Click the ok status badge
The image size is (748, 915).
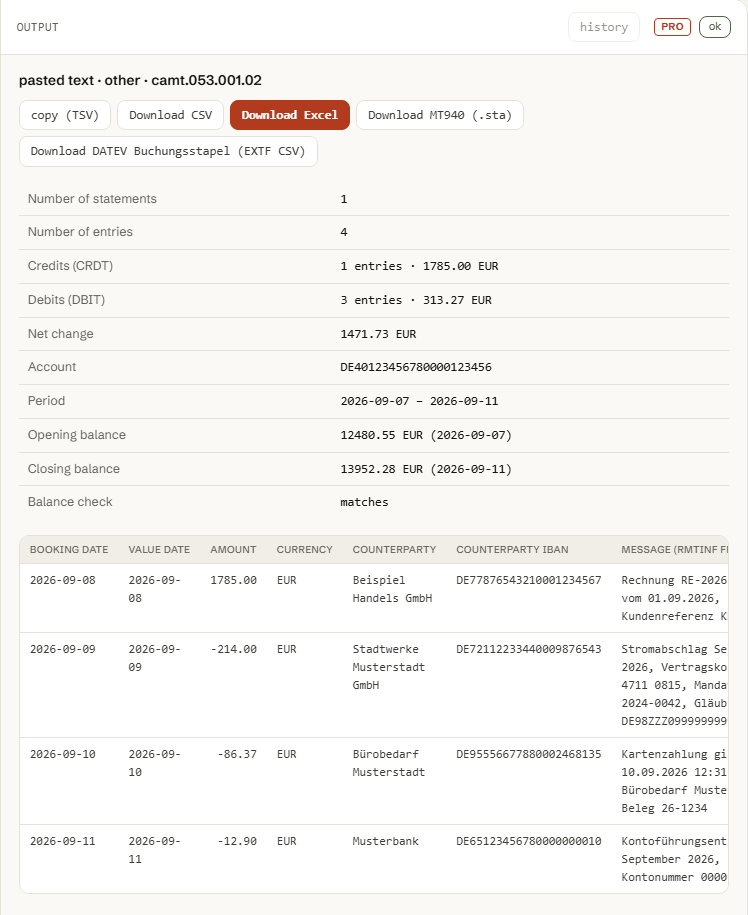coord(715,27)
